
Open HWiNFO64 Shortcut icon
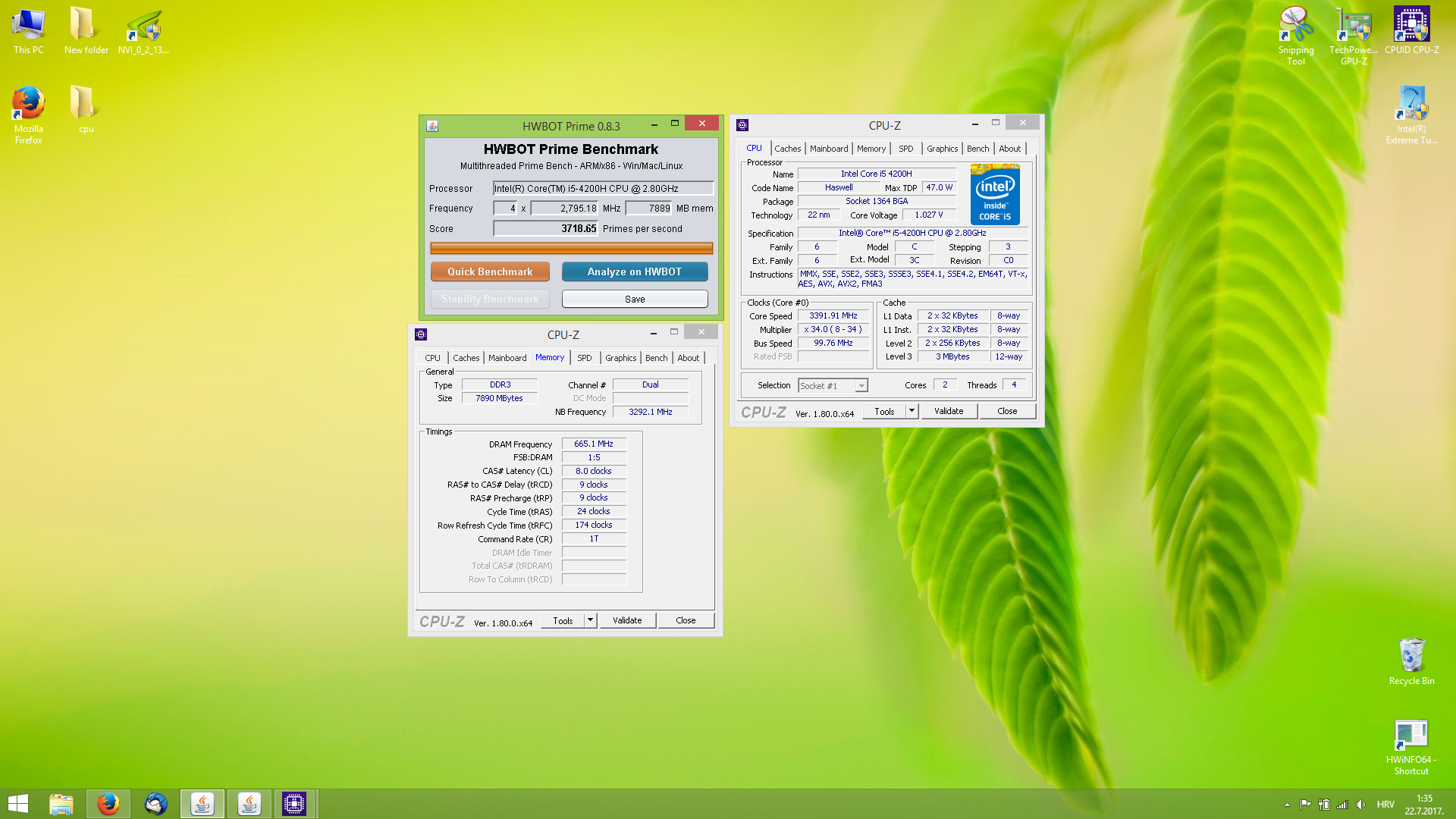tap(1411, 747)
